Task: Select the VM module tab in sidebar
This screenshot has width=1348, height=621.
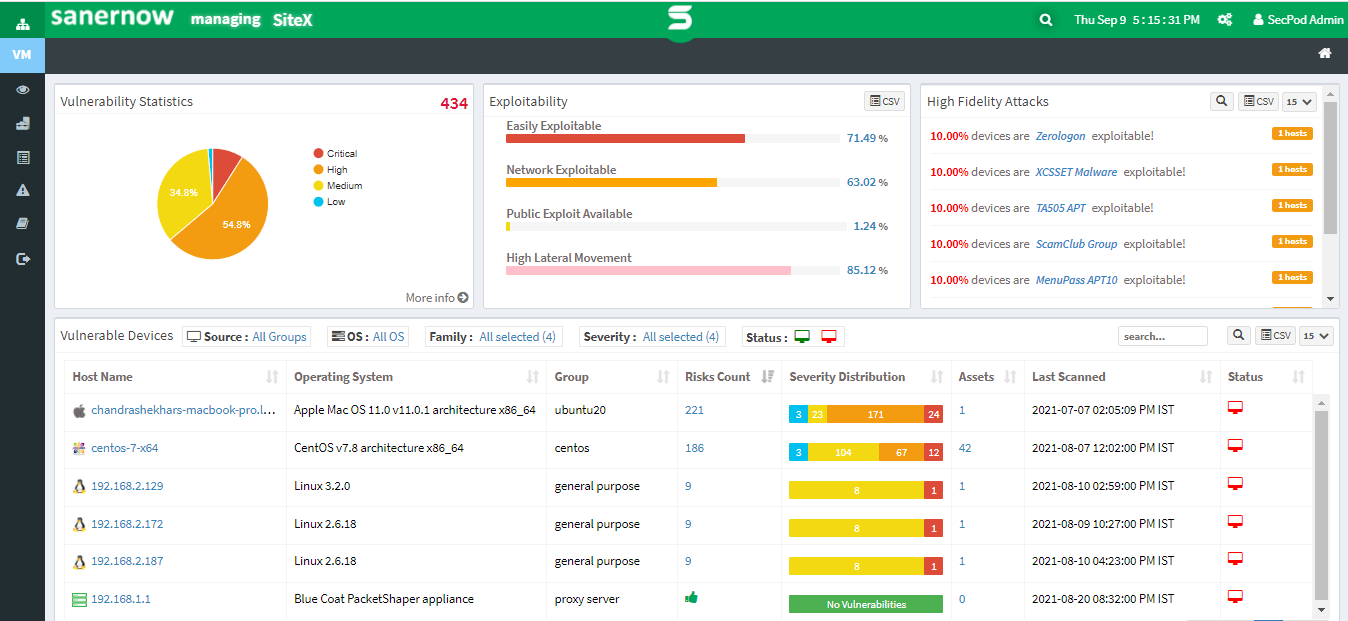Action: tap(22, 54)
